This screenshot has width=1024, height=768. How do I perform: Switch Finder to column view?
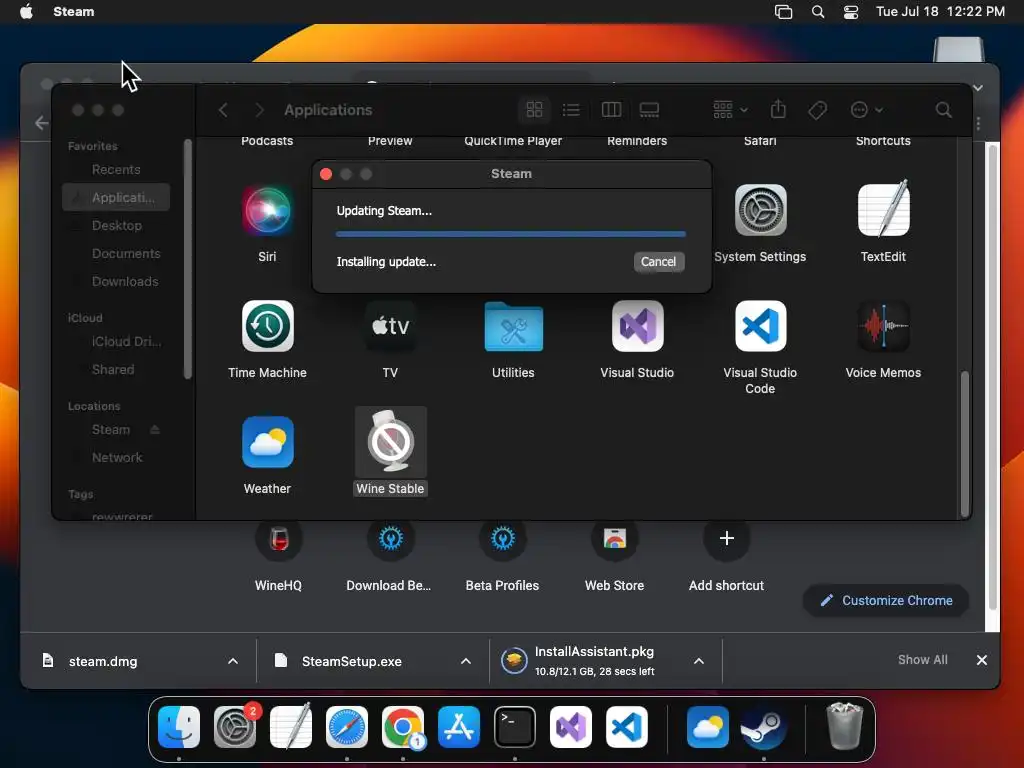click(x=611, y=110)
